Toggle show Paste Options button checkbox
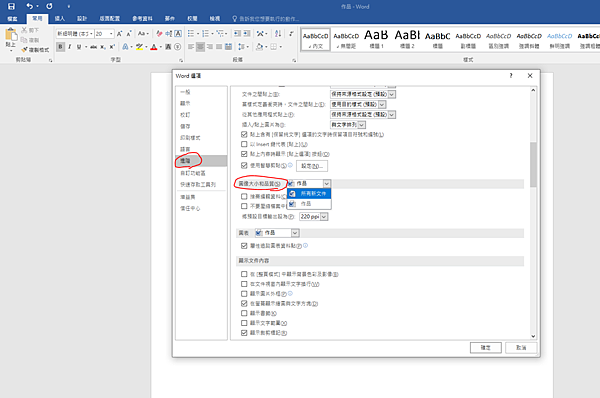 (x=244, y=154)
